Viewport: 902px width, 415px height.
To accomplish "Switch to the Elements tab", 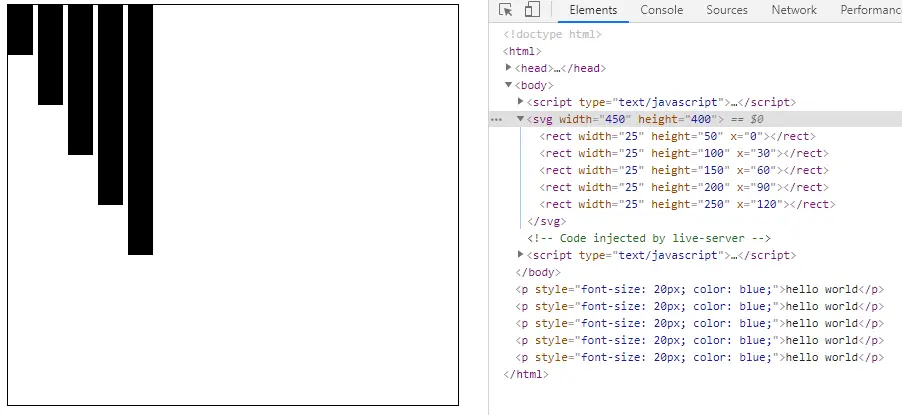I will pos(593,10).
